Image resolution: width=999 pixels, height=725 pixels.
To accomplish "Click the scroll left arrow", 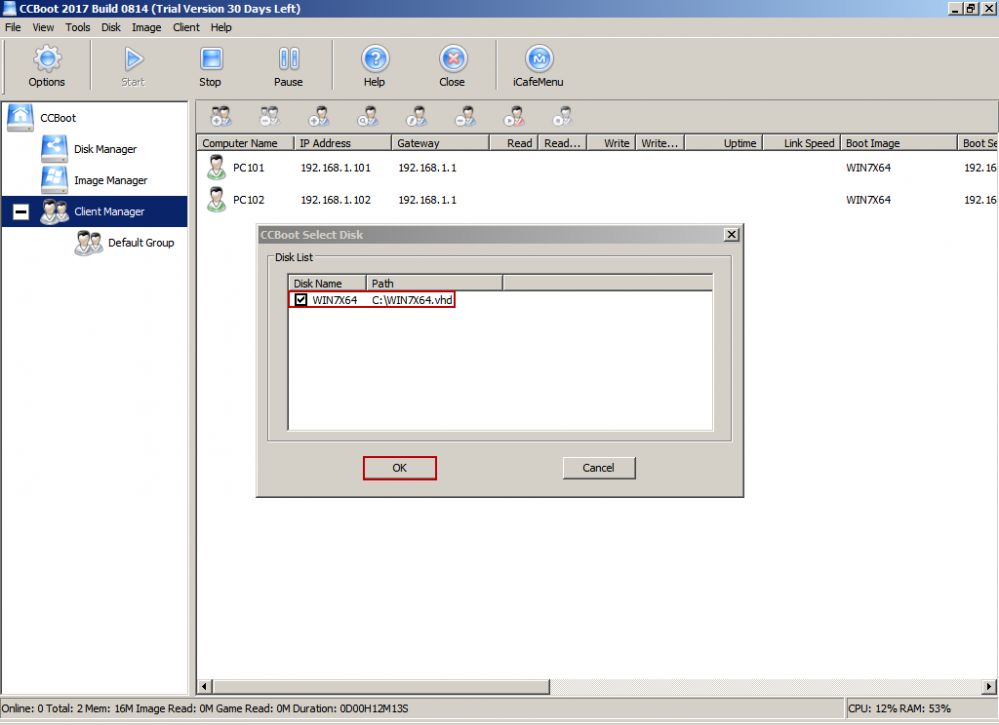I will click(x=205, y=687).
